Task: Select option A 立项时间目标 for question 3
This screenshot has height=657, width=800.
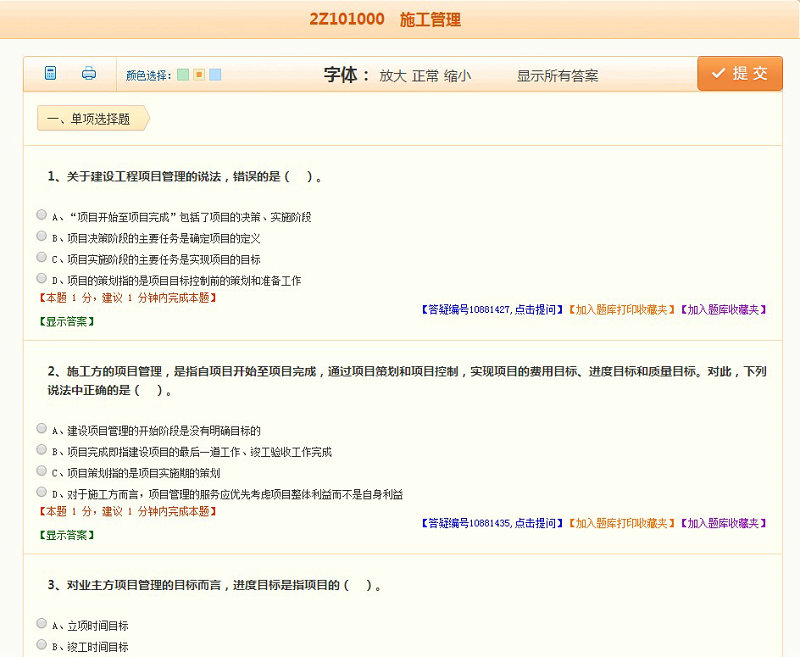Action: 41,624
